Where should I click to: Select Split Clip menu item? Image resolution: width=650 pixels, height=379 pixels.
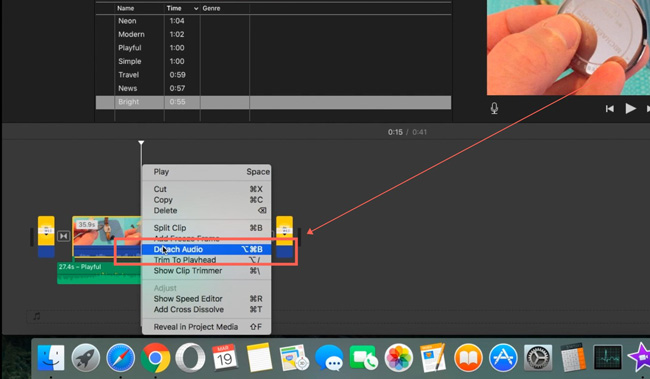coord(206,228)
